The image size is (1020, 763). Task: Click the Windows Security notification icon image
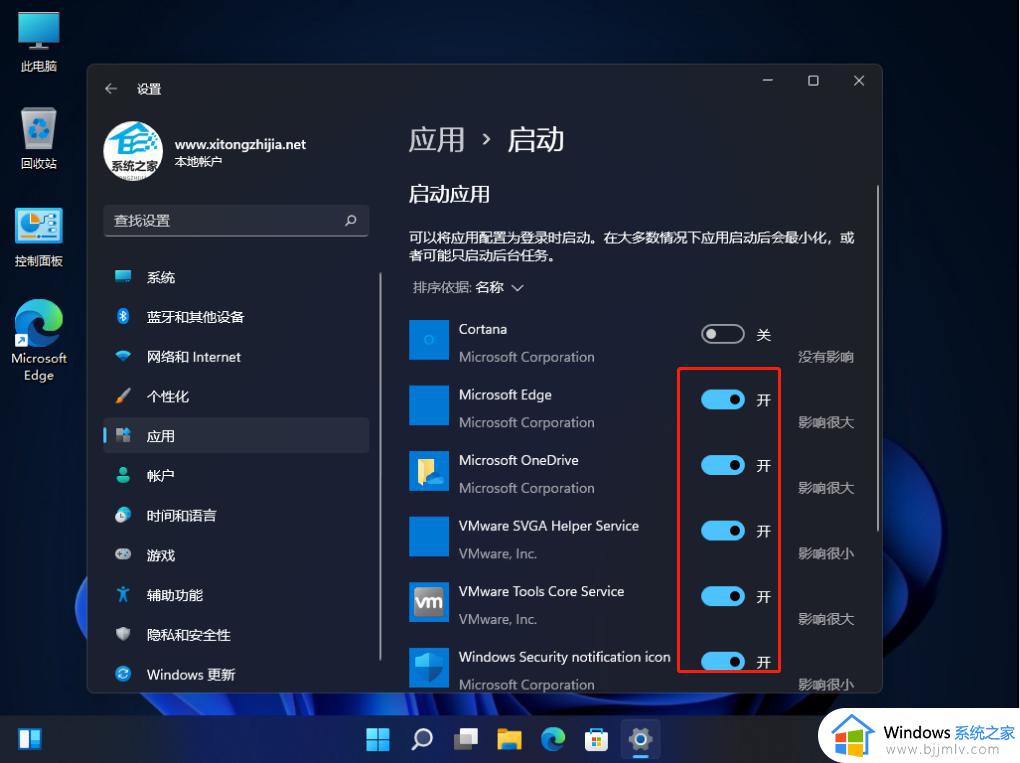click(429, 667)
